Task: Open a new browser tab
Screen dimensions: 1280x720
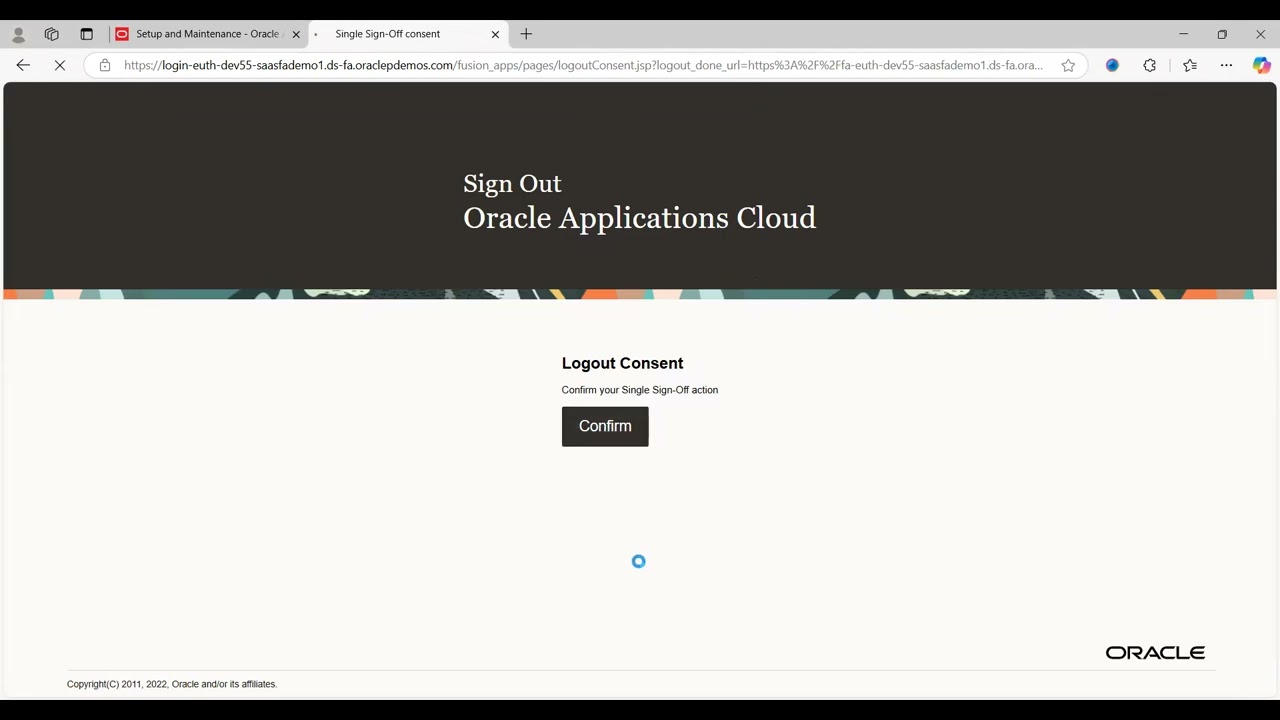Action: click(x=526, y=34)
